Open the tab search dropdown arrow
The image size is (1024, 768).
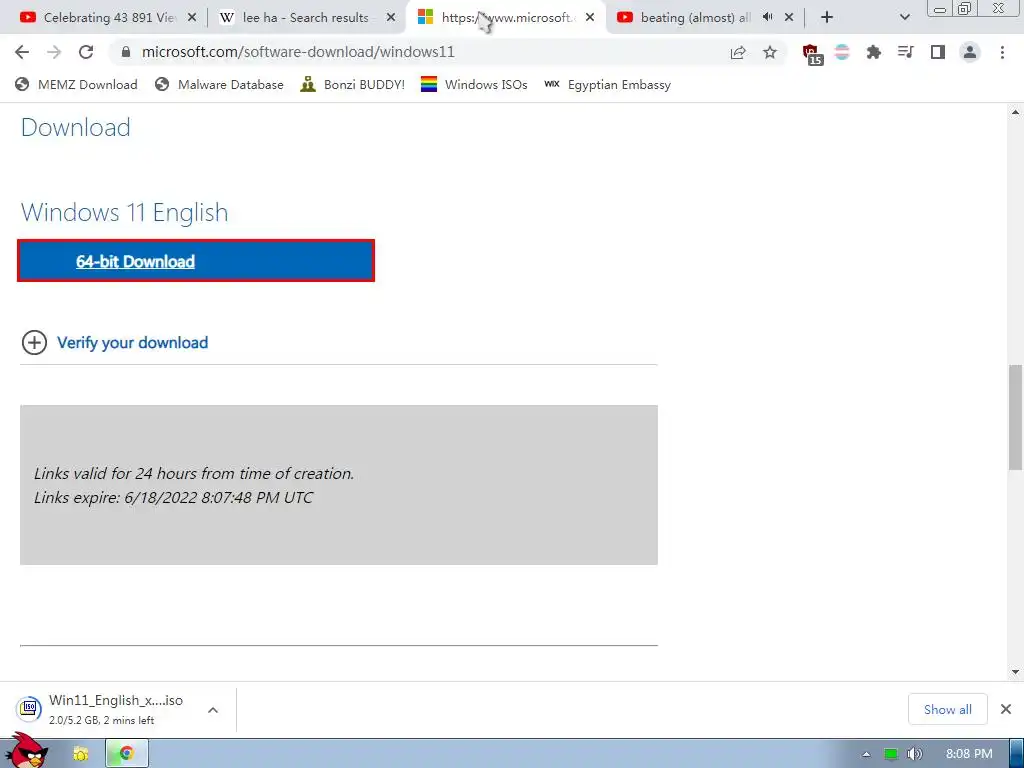tap(904, 17)
